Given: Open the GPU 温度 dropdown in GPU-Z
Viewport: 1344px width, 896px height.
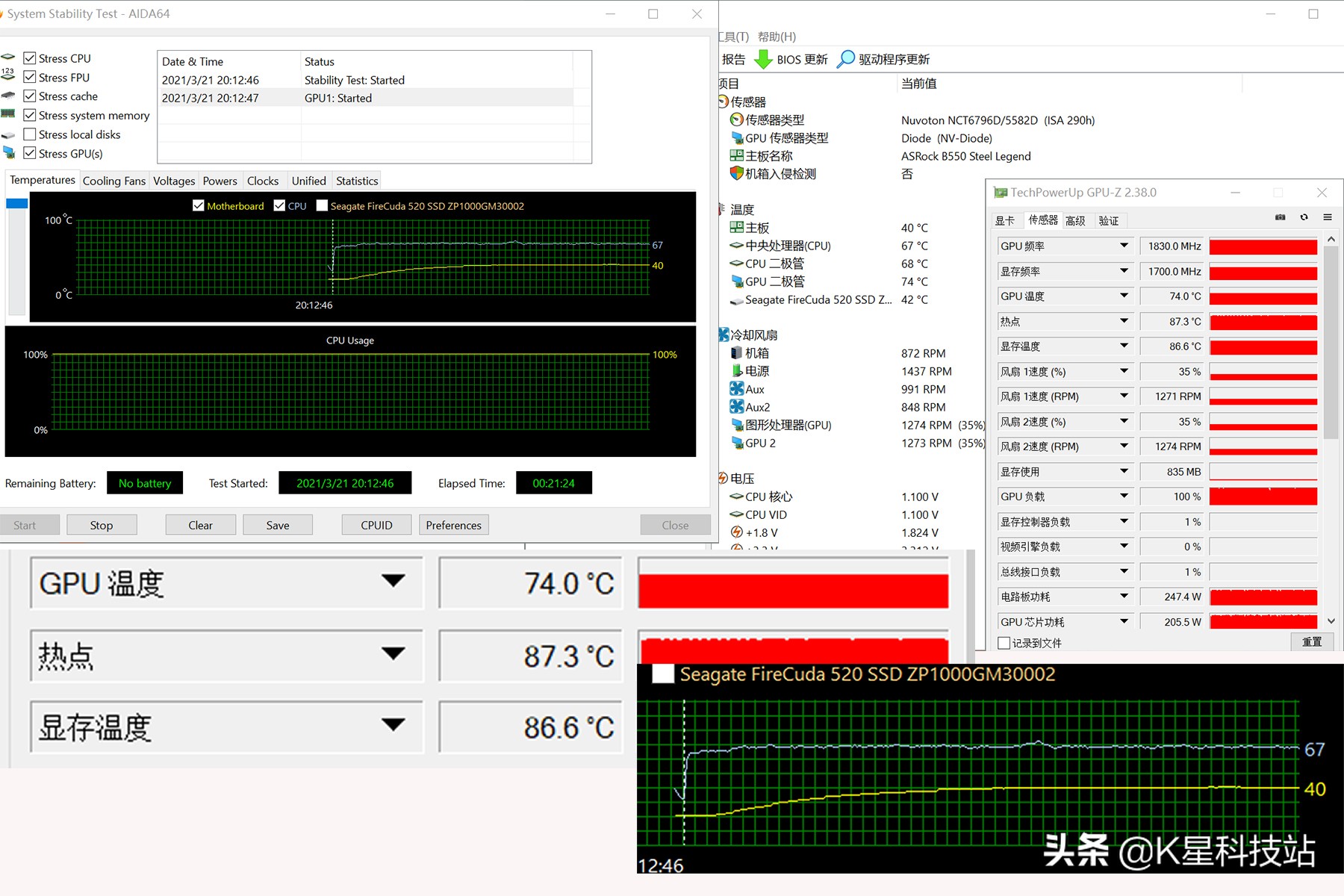Looking at the screenshot, I should point(1124,296).
